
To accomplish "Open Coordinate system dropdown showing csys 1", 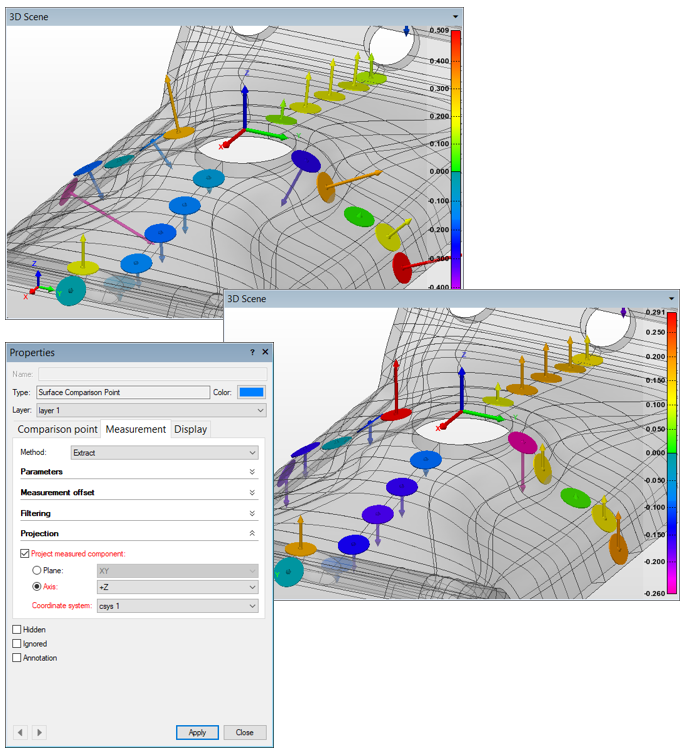I will 178,606.
